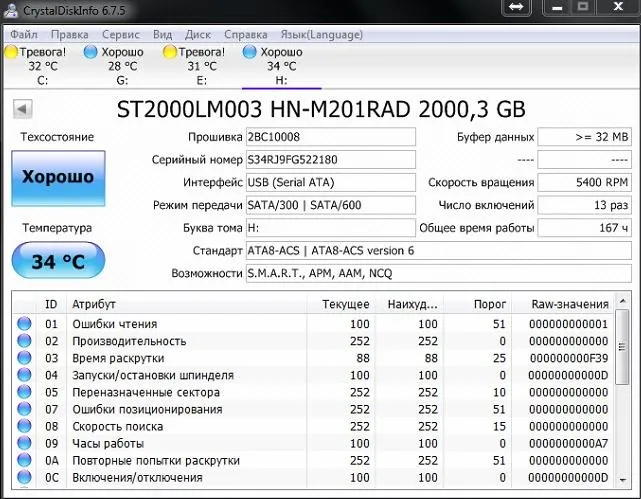Open the Правка menu
This screenshot has width=641, height=499.
click(x=69, y=35)
